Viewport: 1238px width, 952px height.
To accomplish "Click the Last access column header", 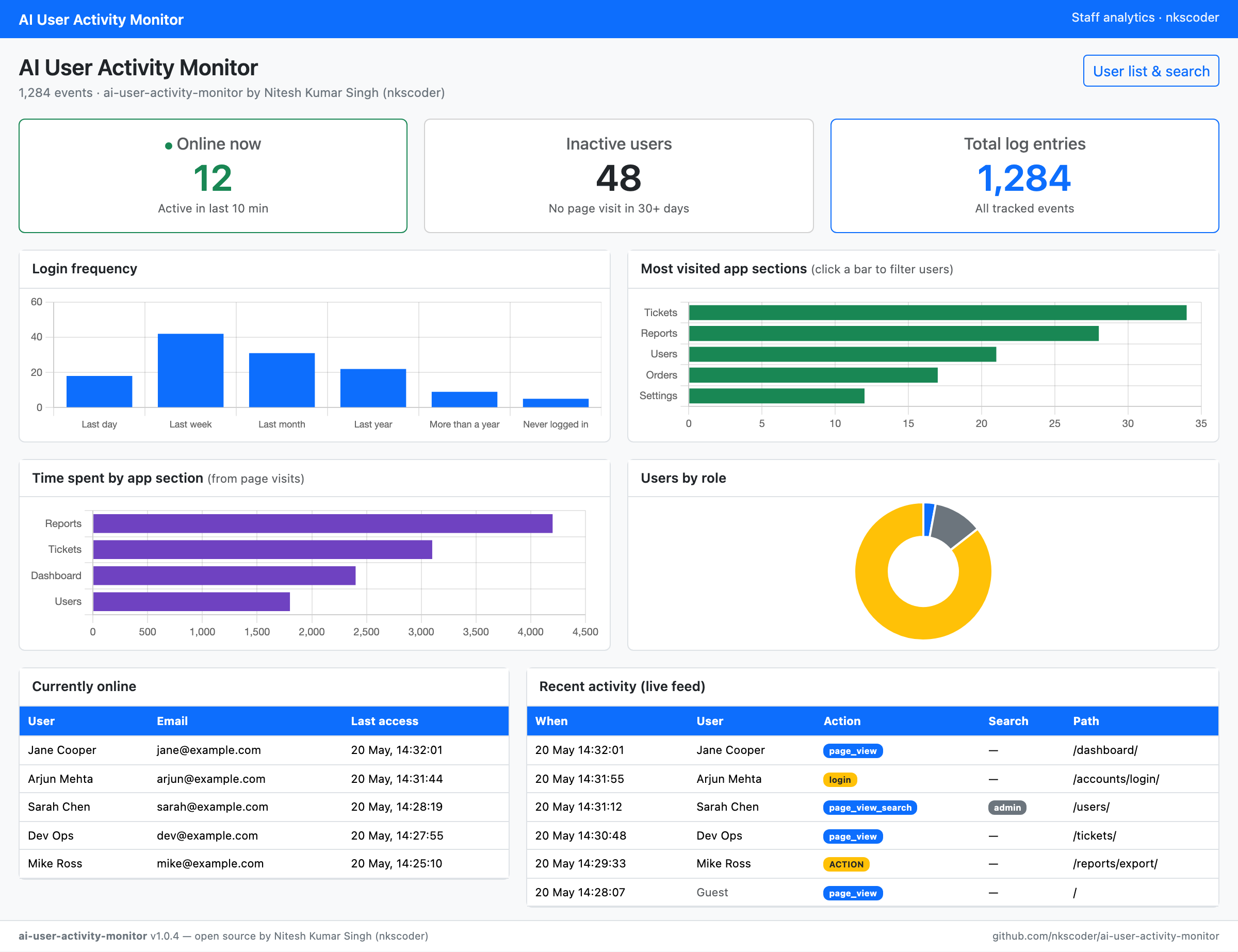I will (x=384, y=721).
